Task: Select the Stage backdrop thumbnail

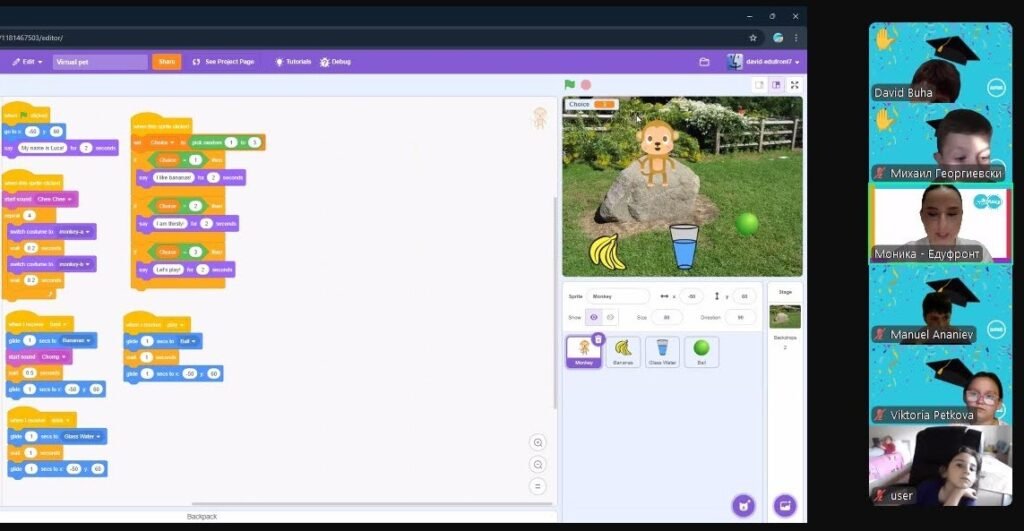Action: tap(785, 317)
